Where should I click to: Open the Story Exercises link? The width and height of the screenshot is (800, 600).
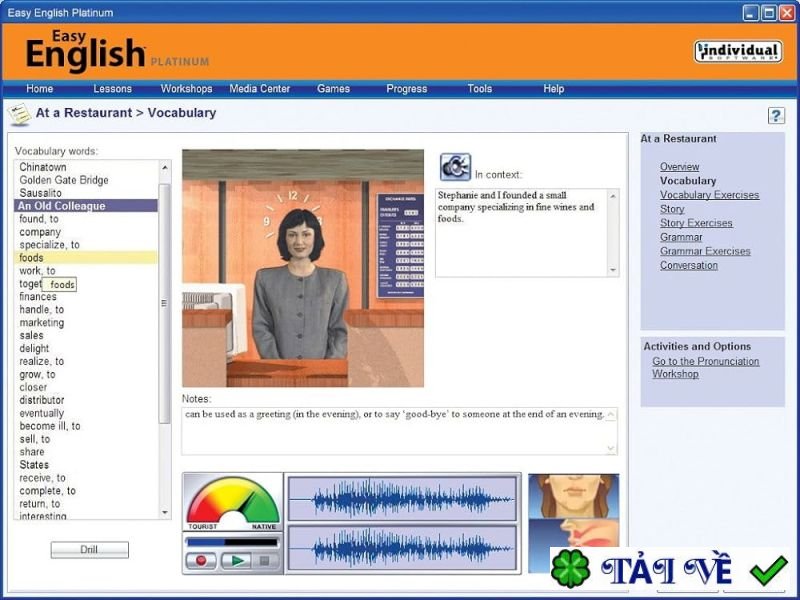696,223
